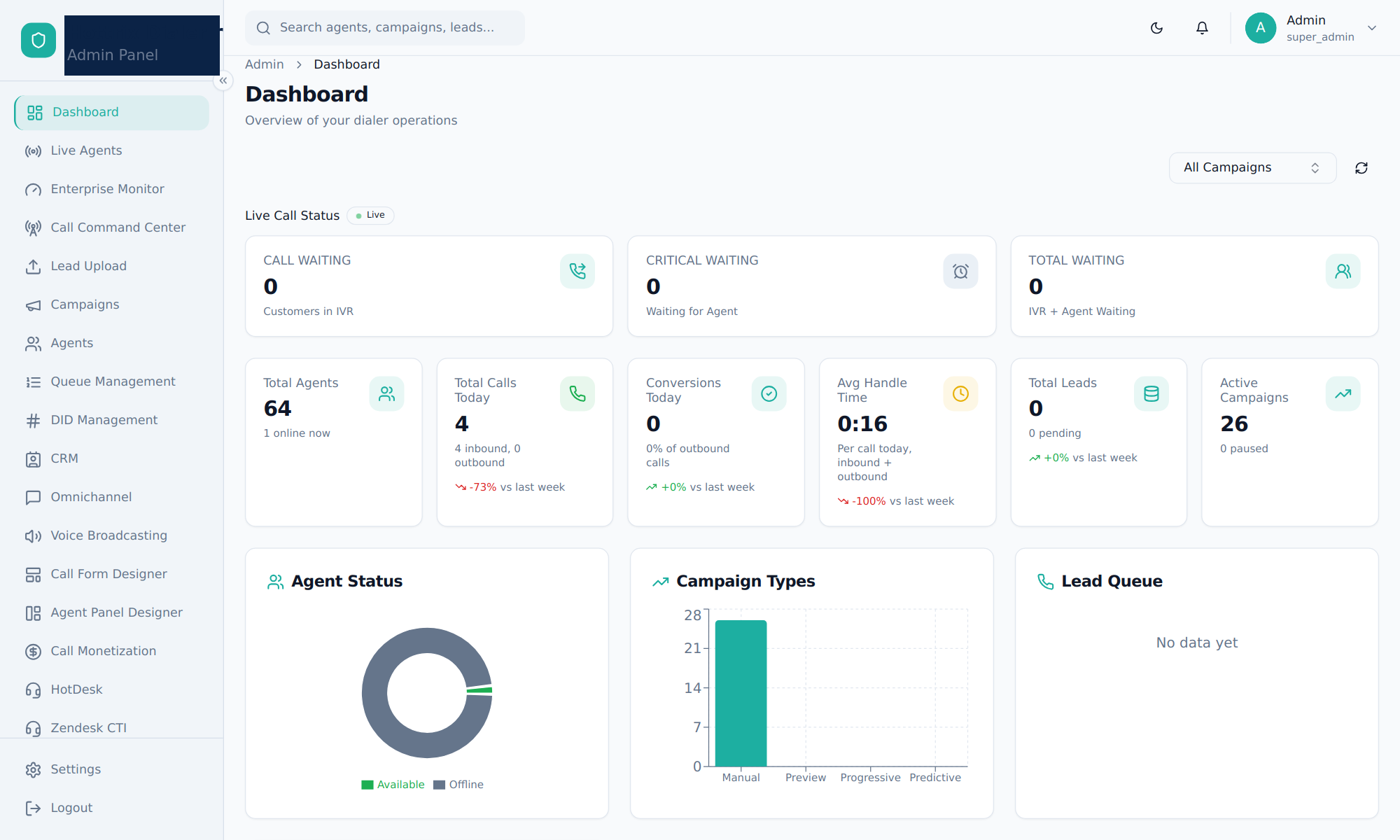
Task: Click the Zendesk CTI headset icon
Action: coord(33,729)
